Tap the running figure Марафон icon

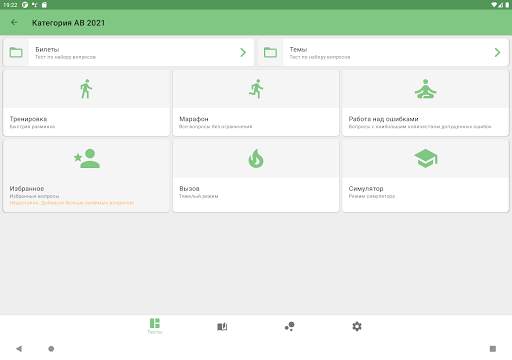[x=256, y=89]
